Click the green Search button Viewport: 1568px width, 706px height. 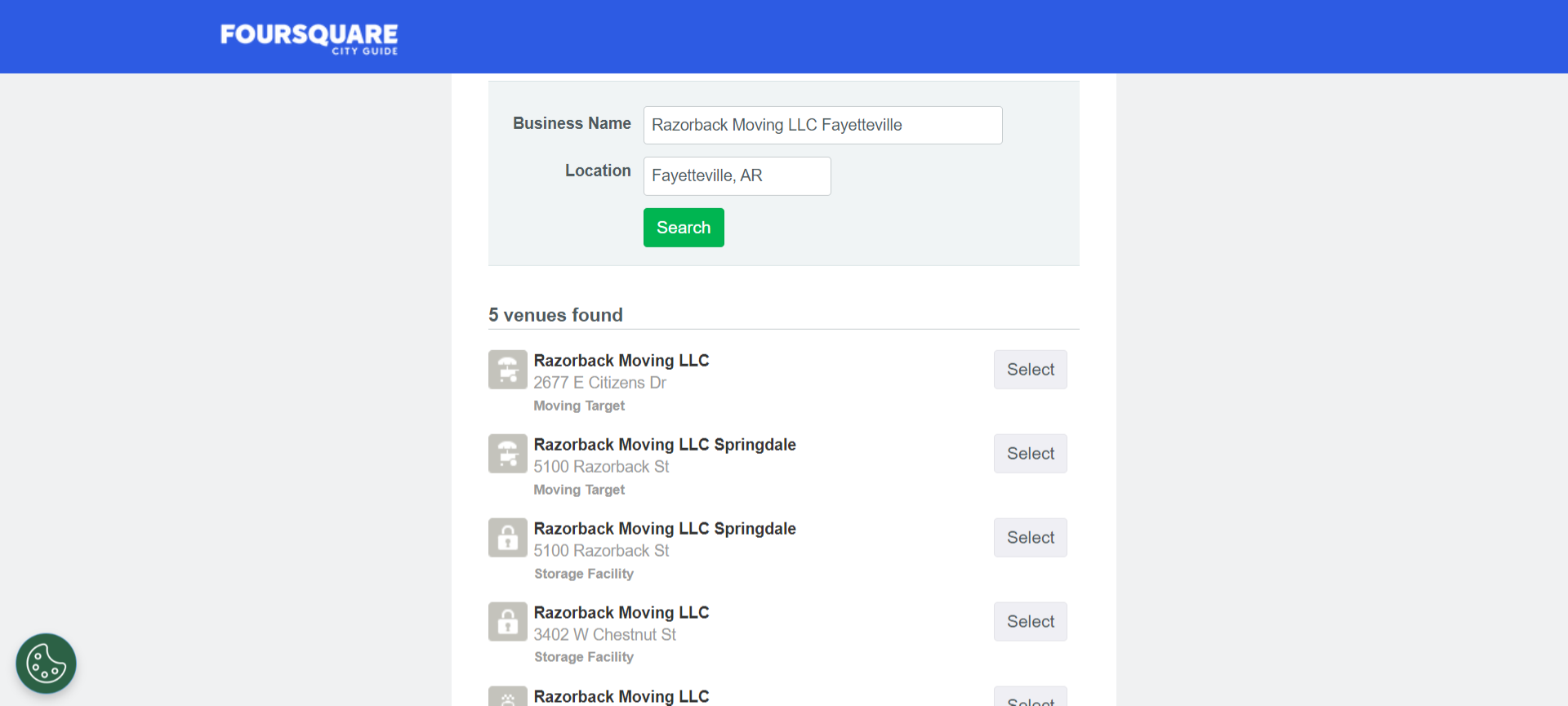point(684,228)
